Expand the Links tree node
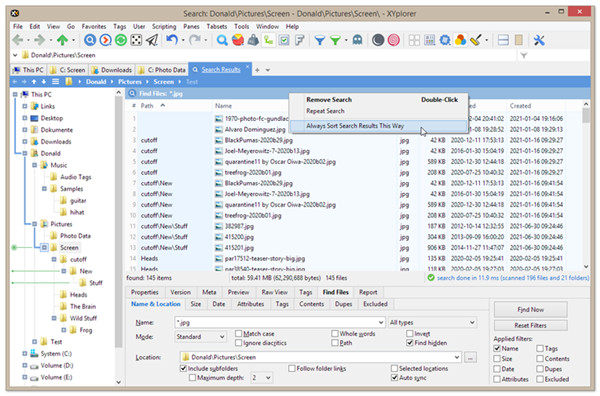The height and width of the screenshot is (396, 600). [x=25, y=106]
